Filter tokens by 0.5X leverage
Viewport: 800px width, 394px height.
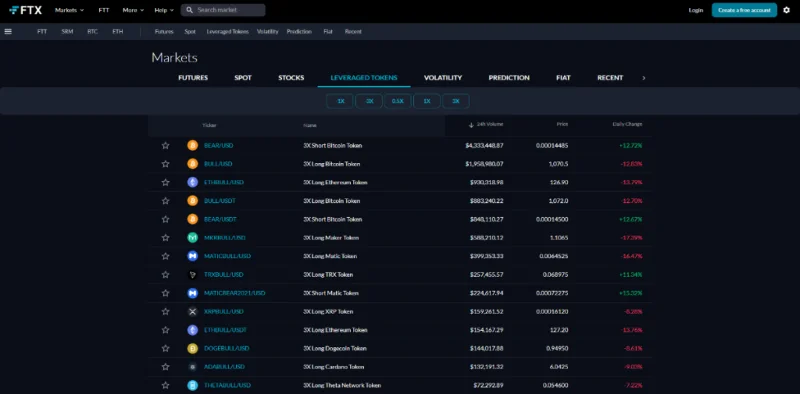[398, 101]
